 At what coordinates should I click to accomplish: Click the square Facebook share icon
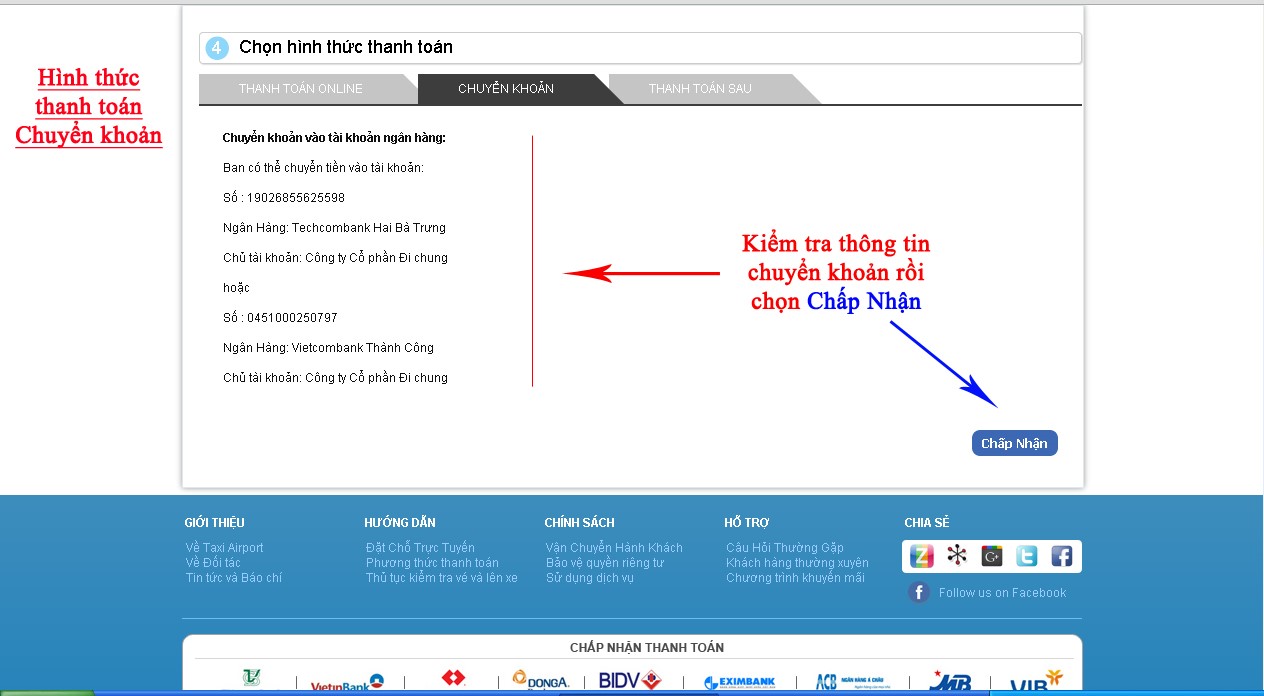(1061, 556)
